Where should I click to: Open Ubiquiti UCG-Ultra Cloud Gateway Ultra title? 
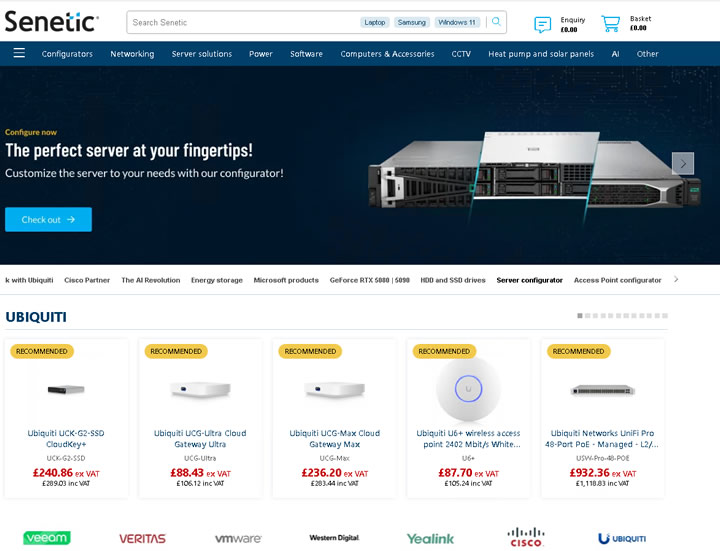[200, 439]
